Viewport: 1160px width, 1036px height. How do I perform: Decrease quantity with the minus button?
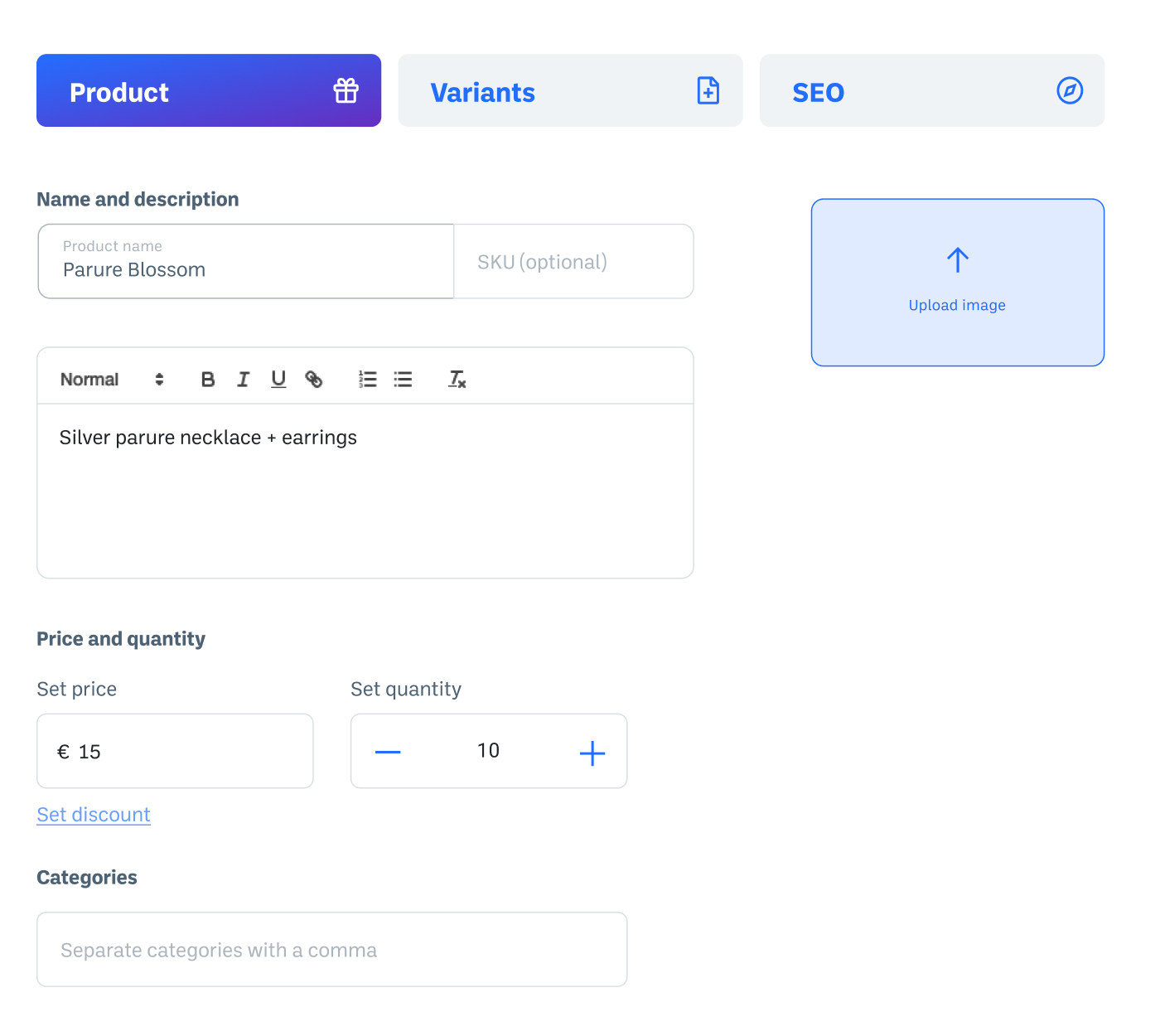tap(388, 752)
